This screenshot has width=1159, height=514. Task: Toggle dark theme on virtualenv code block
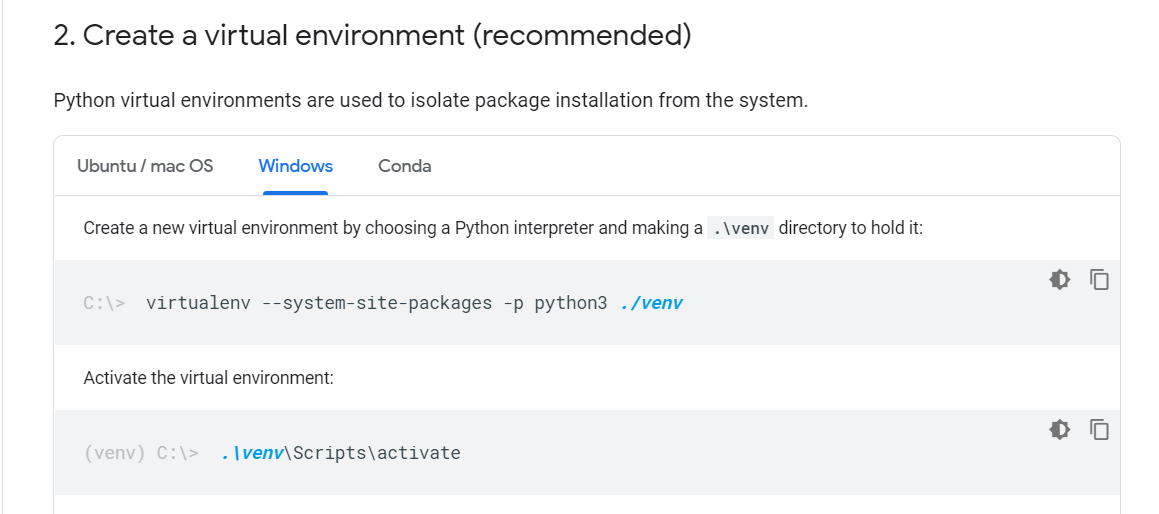click(x=1060, y=280)
